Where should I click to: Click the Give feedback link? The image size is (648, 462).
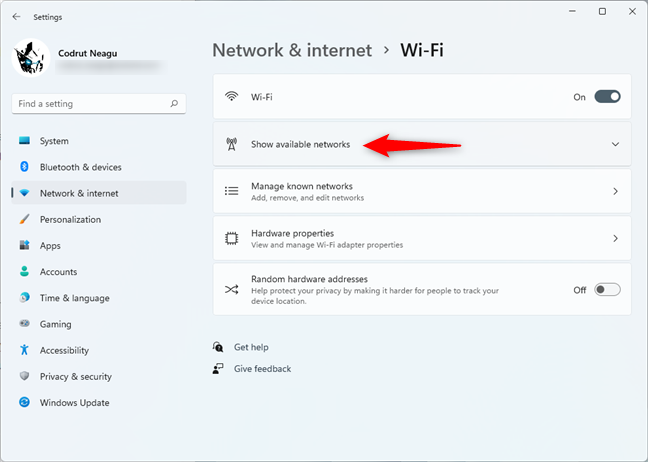point(262,368)
